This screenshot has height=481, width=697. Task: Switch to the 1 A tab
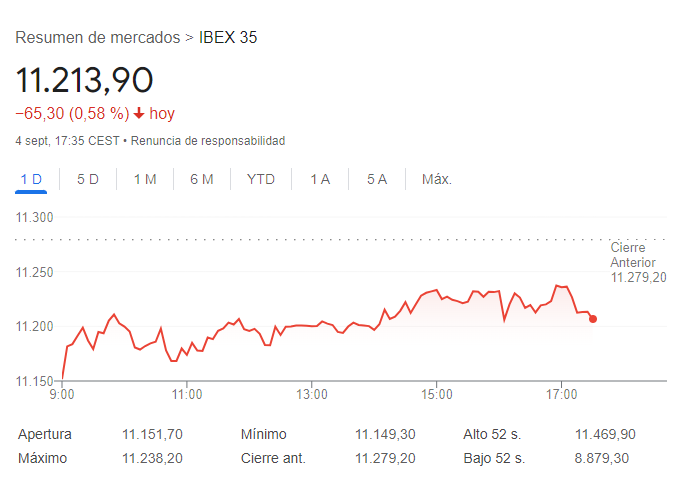pyautogui.click(x=320, y=179)
